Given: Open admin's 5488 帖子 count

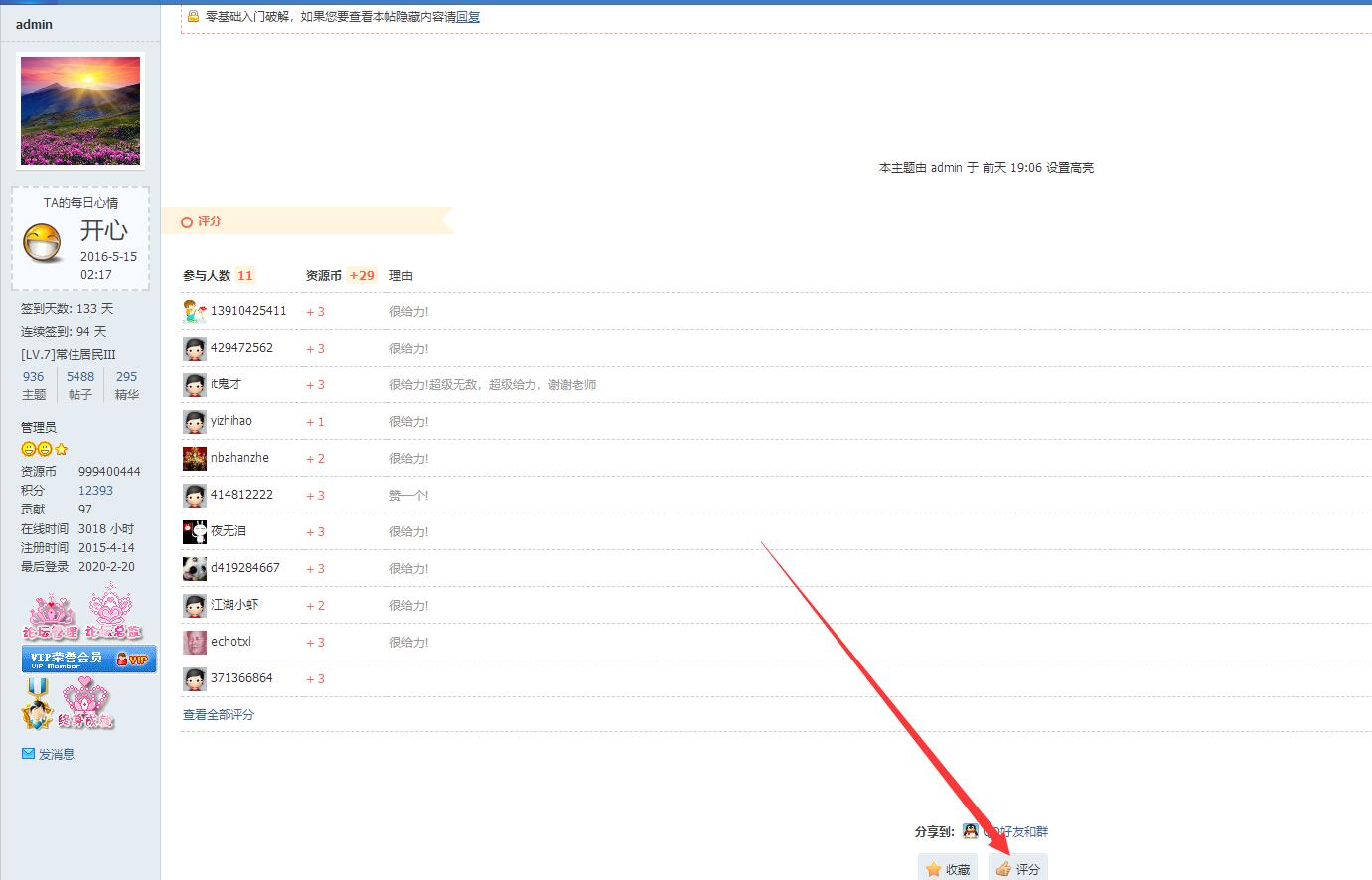Looking at the screenshot, I should (x=80, y=377).
